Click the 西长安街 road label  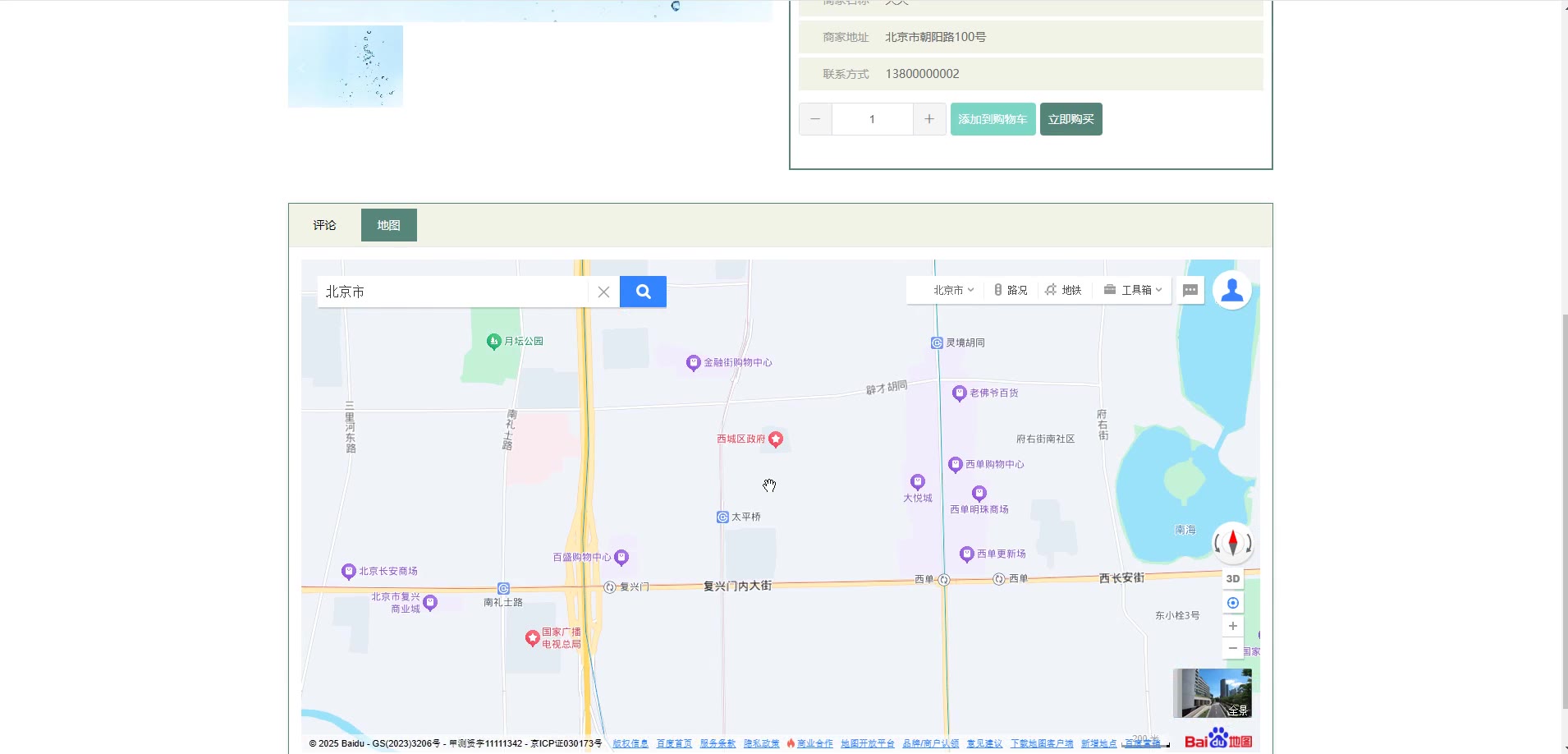1121,578
